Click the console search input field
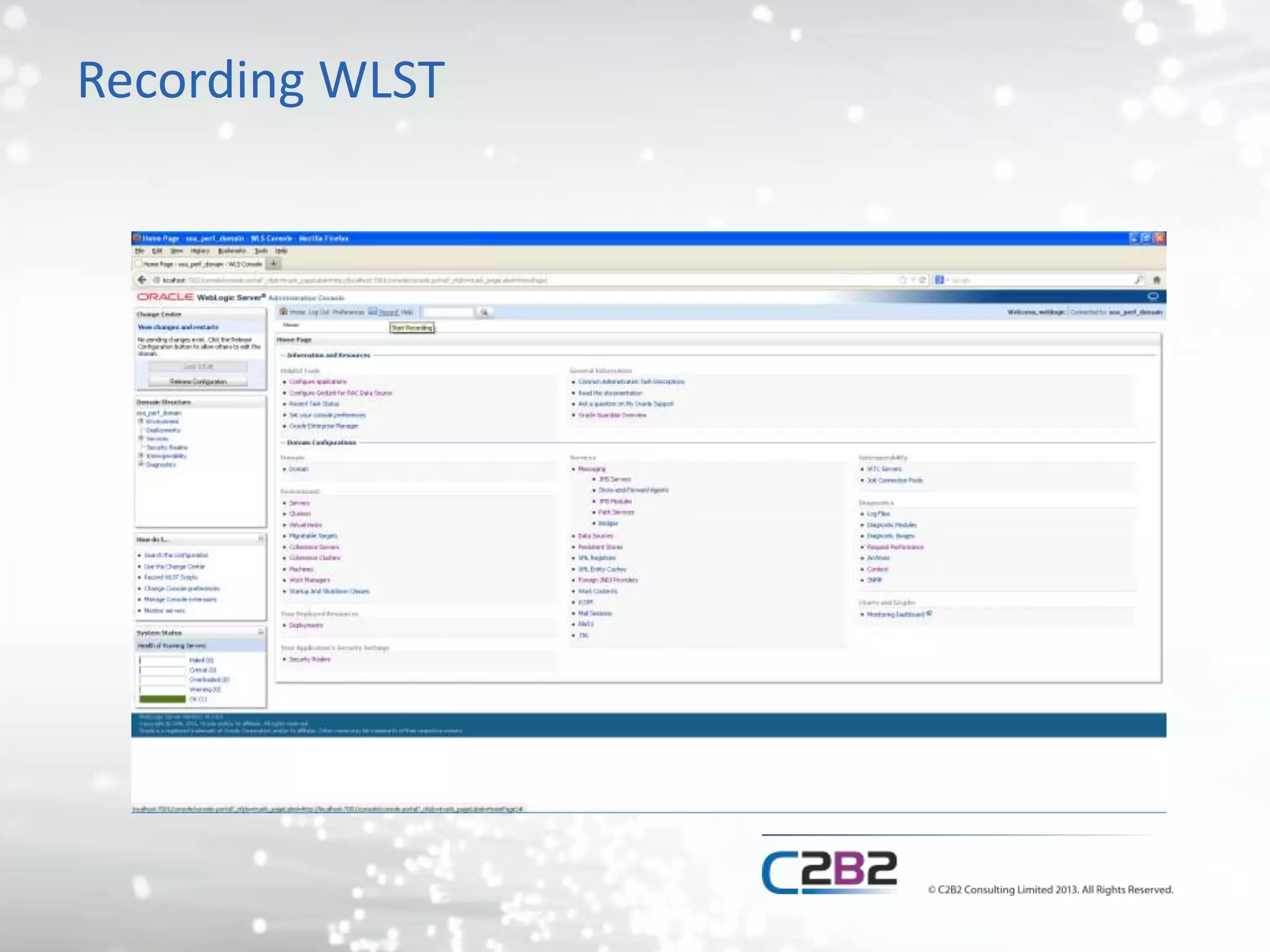Screen dimensions: 1270x952 448,312
